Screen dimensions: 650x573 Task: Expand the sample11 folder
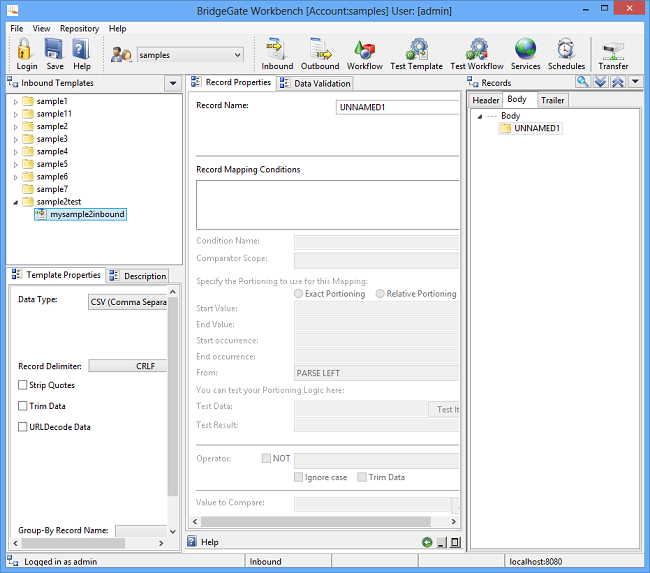click(x=16, y=114)
